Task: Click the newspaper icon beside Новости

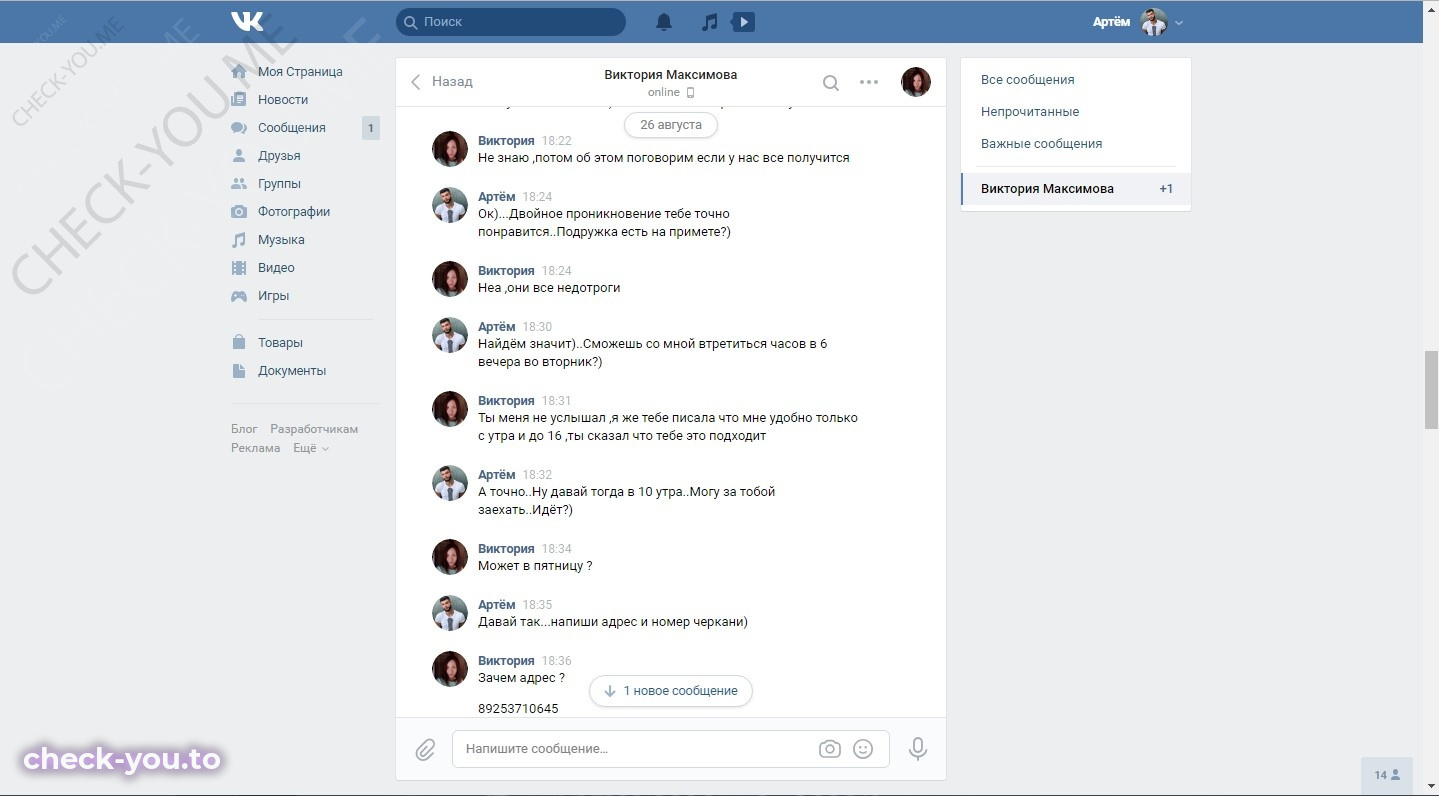Action: click(x=239, y=100)
